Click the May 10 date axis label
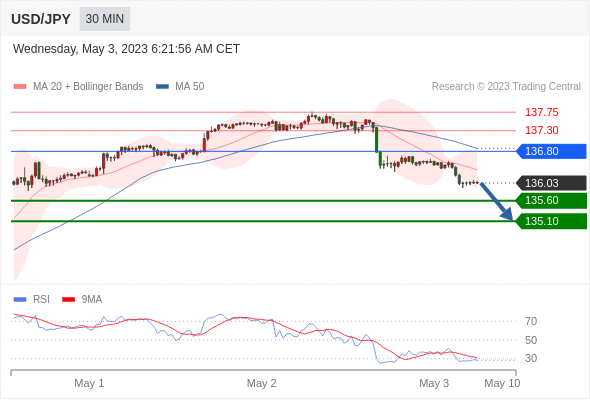Screen dimensions: 590x400 (502, 383)
